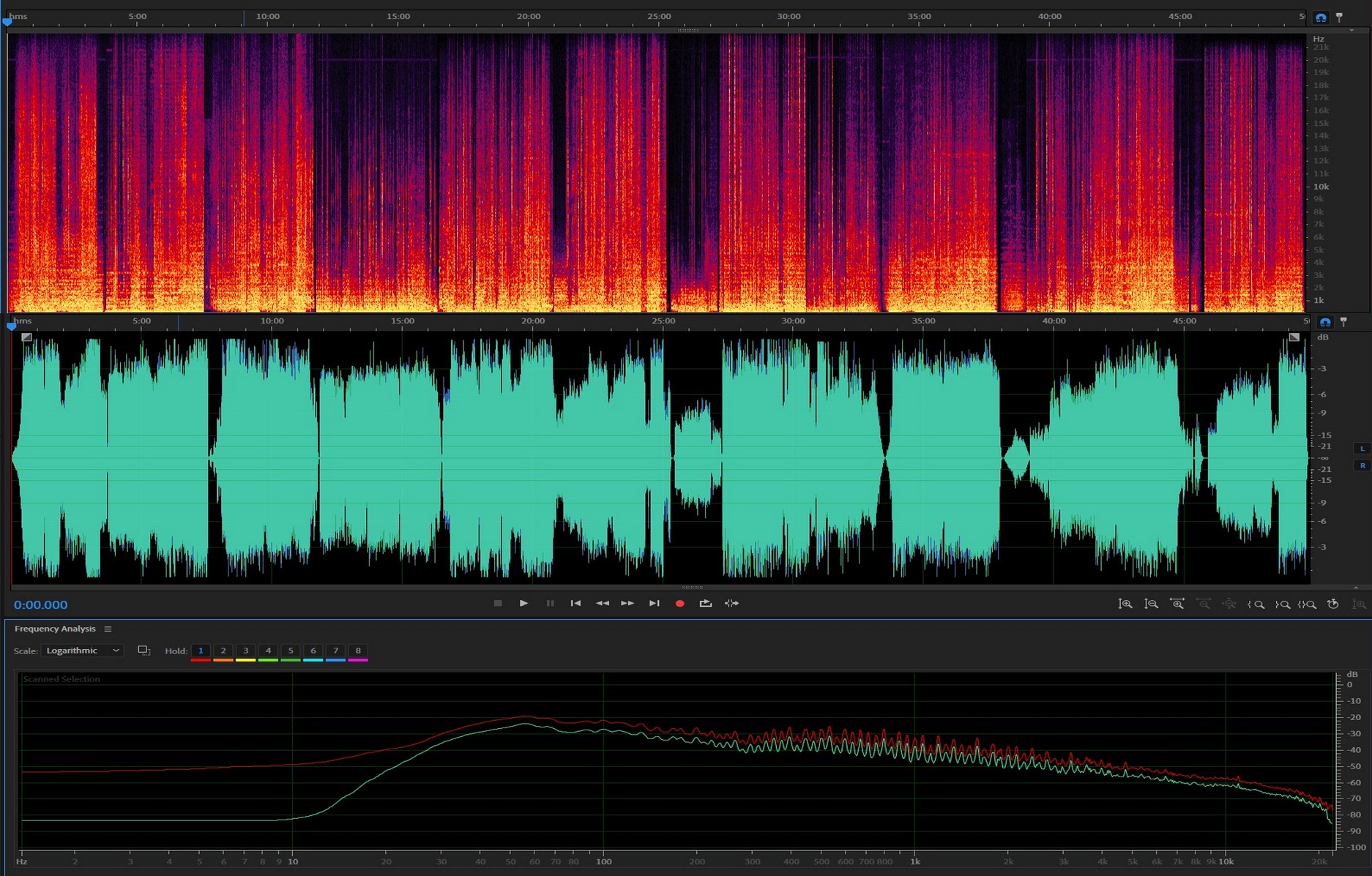
Task: Toggle the left channel L button
Action: 1362,449
